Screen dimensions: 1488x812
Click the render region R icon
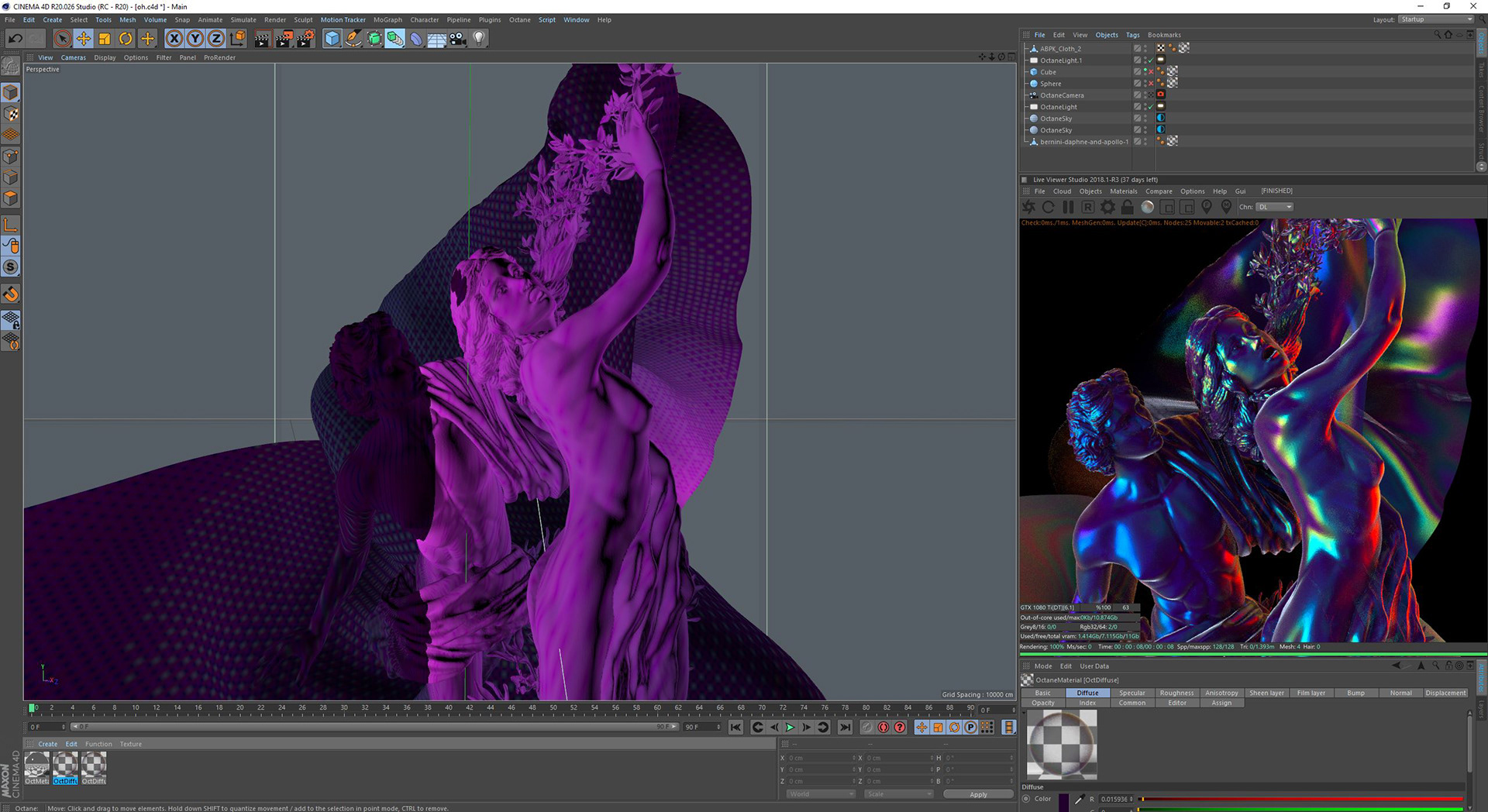click(x=1088, y=207)
